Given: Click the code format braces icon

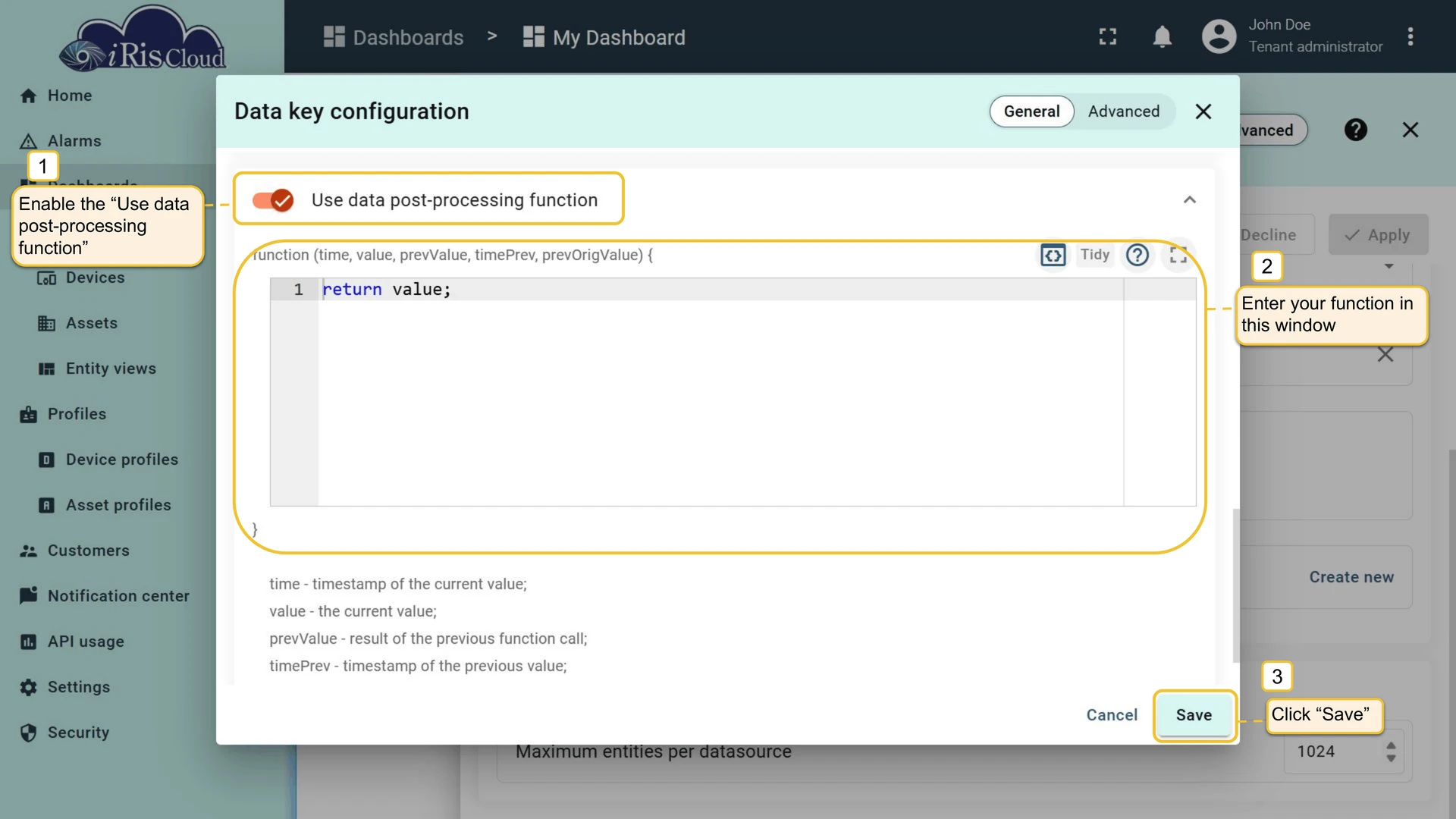Looking at the screenshot, I should (x=1053, y=255).
